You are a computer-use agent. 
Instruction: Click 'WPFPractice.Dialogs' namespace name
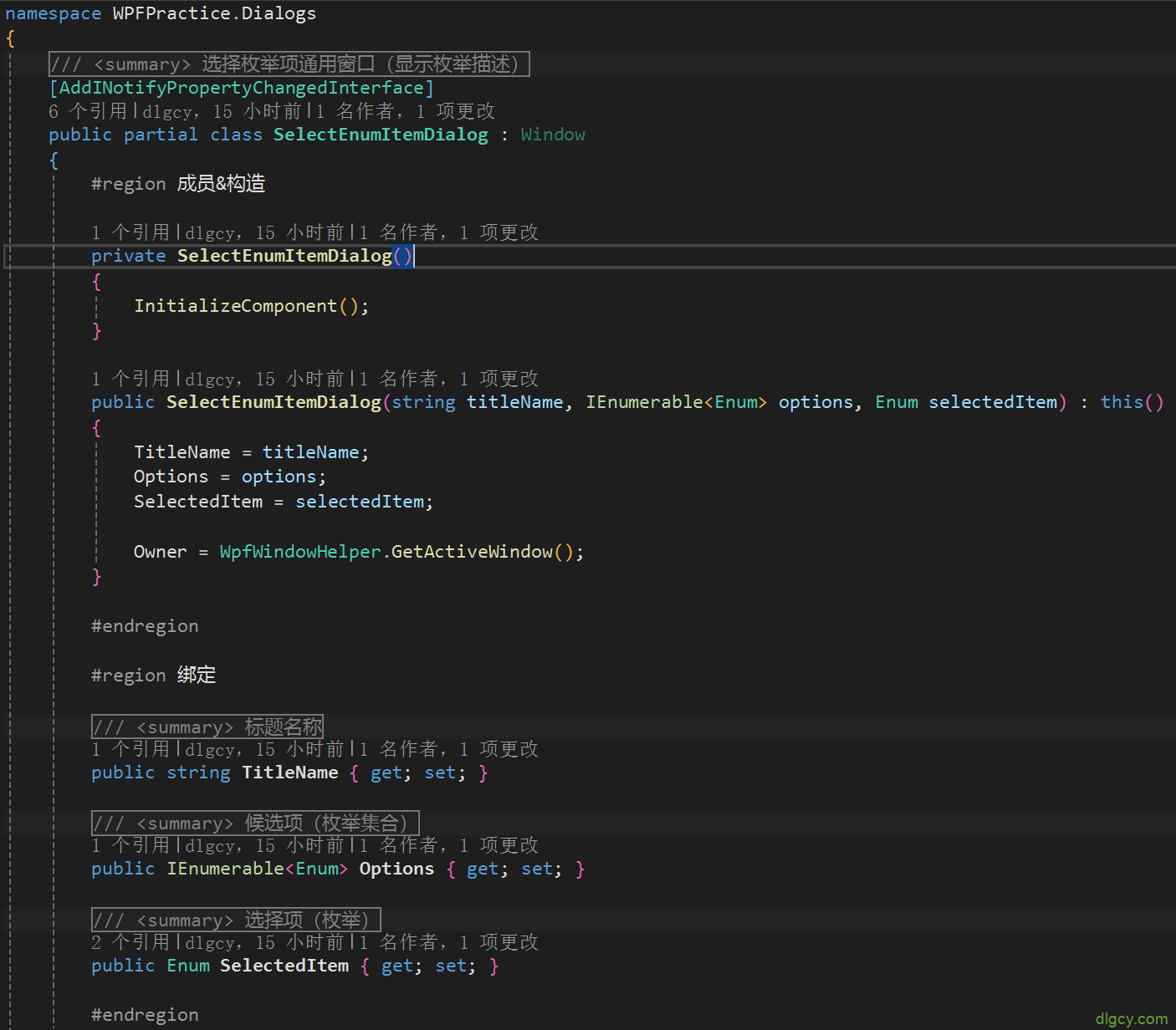pyautogui.click(x=214, y=13)
